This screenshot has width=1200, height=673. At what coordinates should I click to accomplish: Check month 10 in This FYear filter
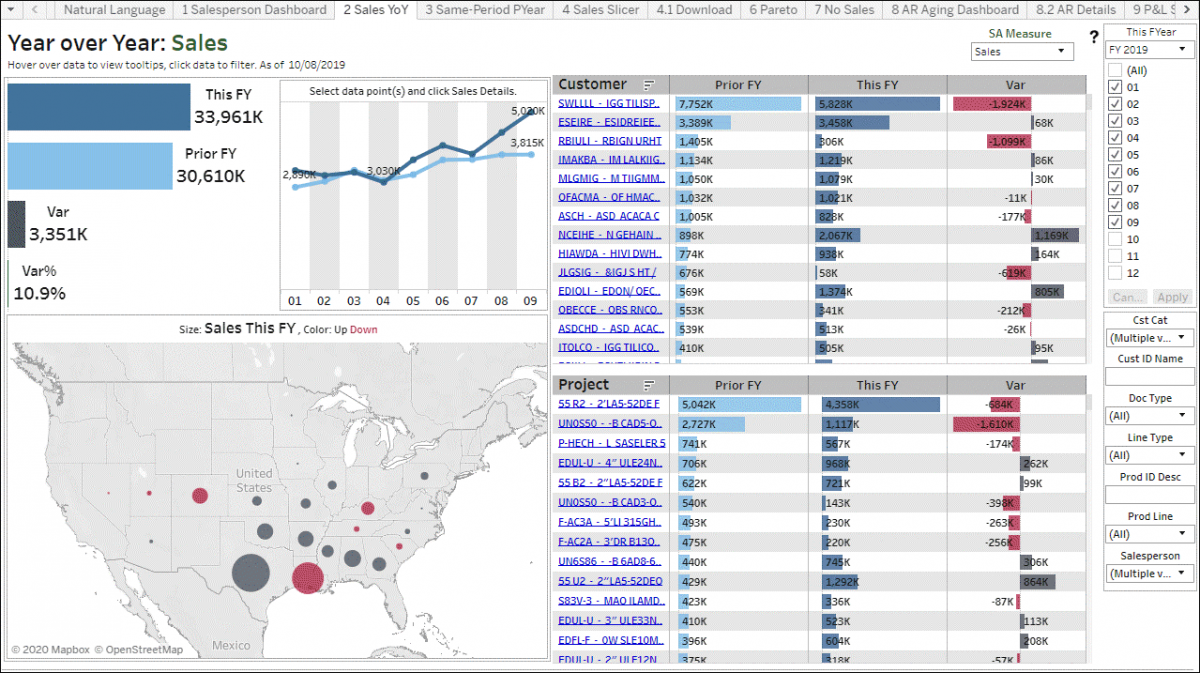(x=1117, y=238)
